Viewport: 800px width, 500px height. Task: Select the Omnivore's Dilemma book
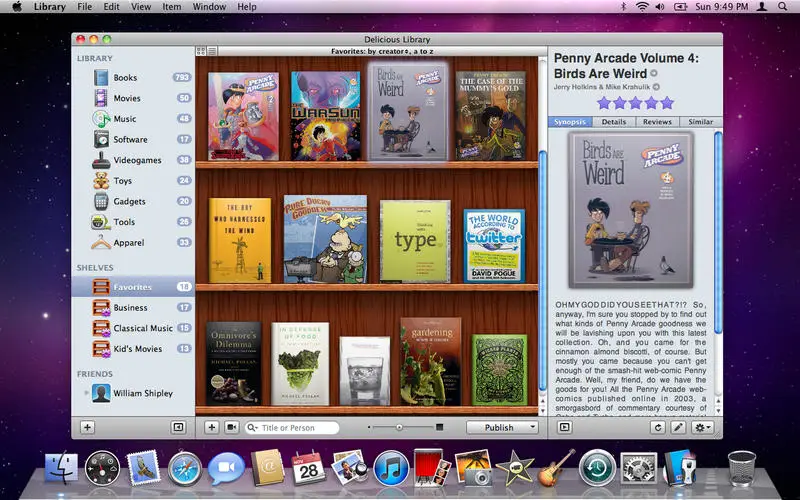click(234, 363)
